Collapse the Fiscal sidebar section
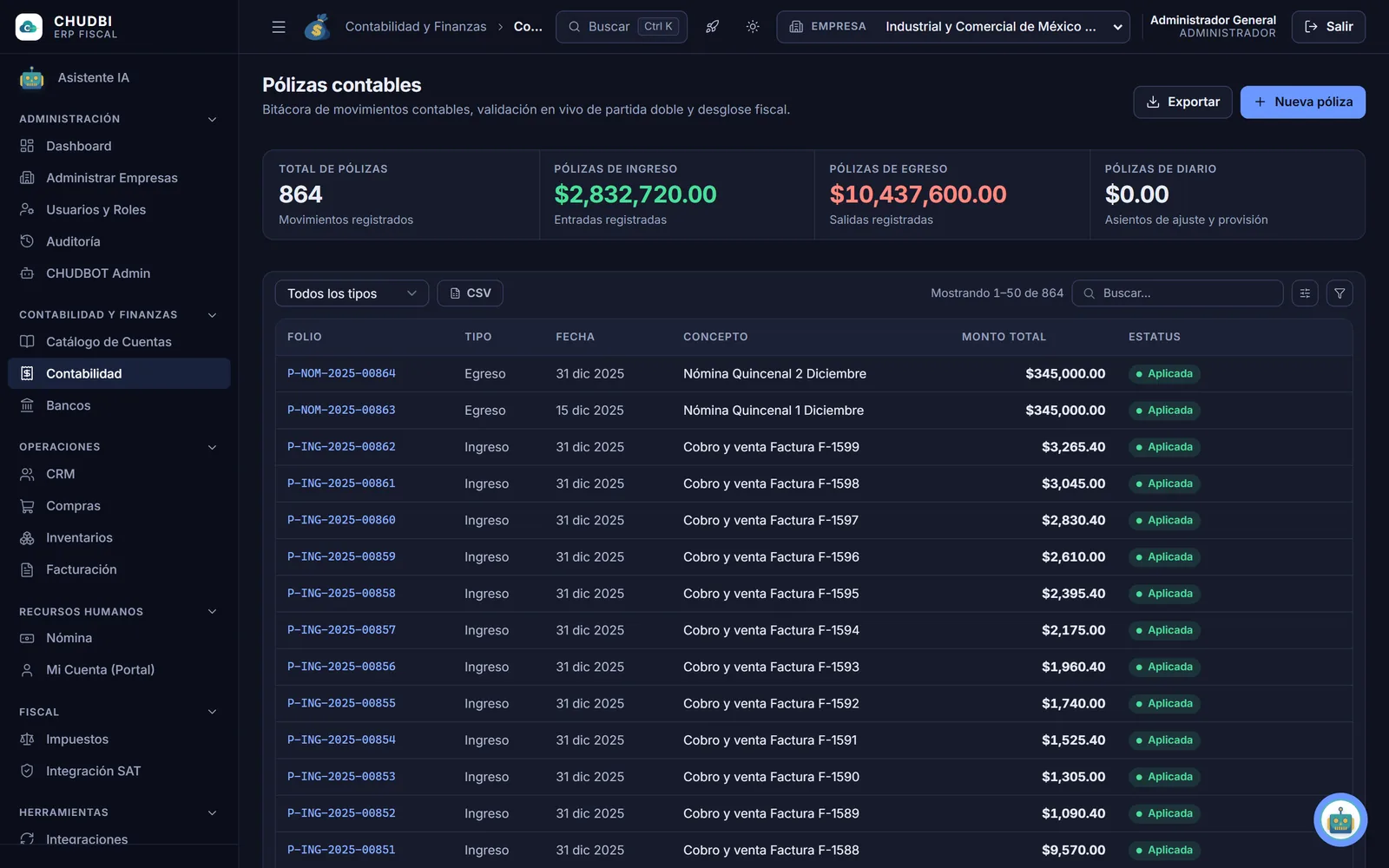1389x868 pixels. pos(212,712)
